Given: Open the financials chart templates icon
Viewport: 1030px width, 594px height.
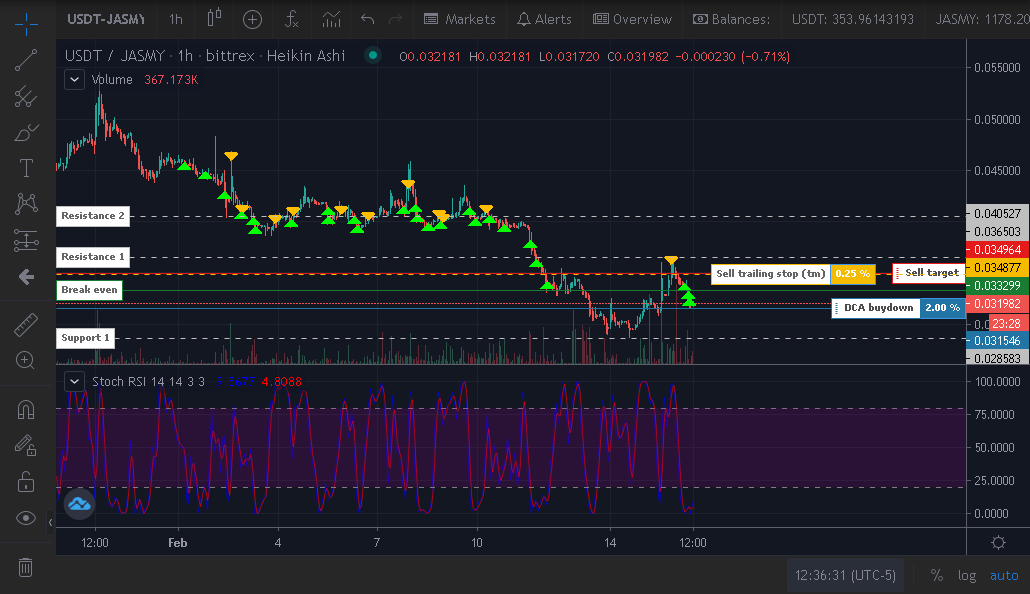Looking at the screenshot, I should coord(331,19).
